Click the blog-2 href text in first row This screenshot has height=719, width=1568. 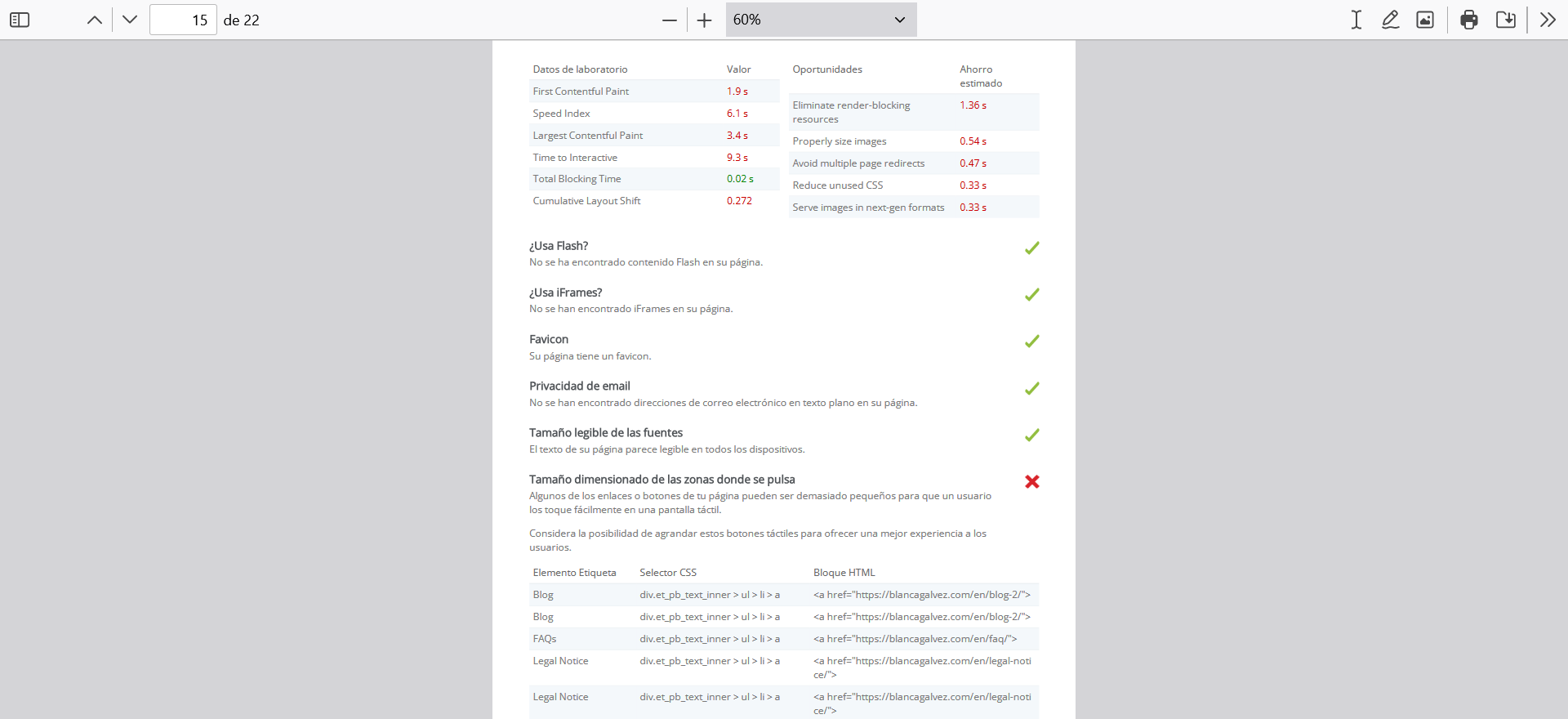922,595
